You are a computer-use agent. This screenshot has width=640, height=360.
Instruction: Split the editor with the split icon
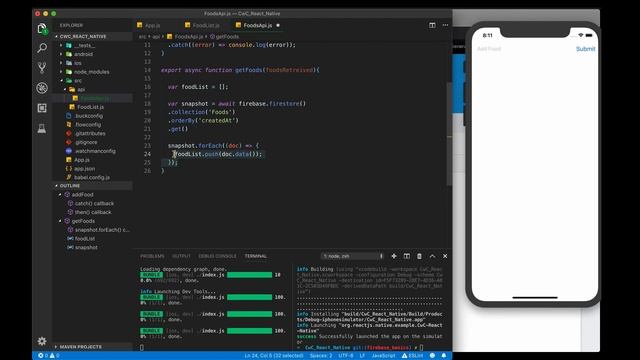tap(432, 25)
